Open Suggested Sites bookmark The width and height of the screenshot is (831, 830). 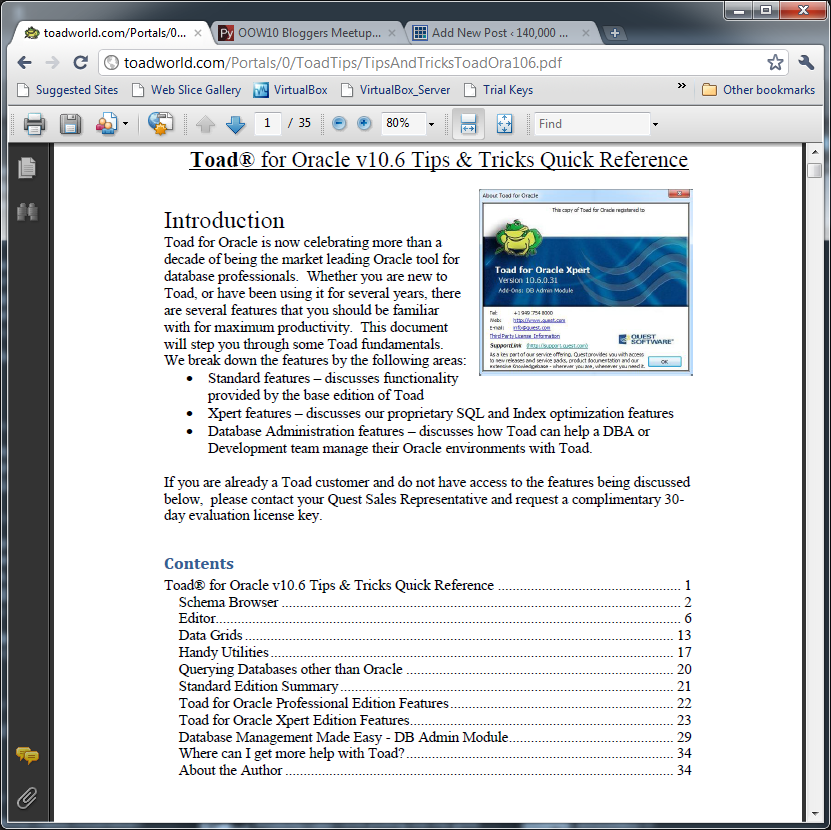coord(68,90)
